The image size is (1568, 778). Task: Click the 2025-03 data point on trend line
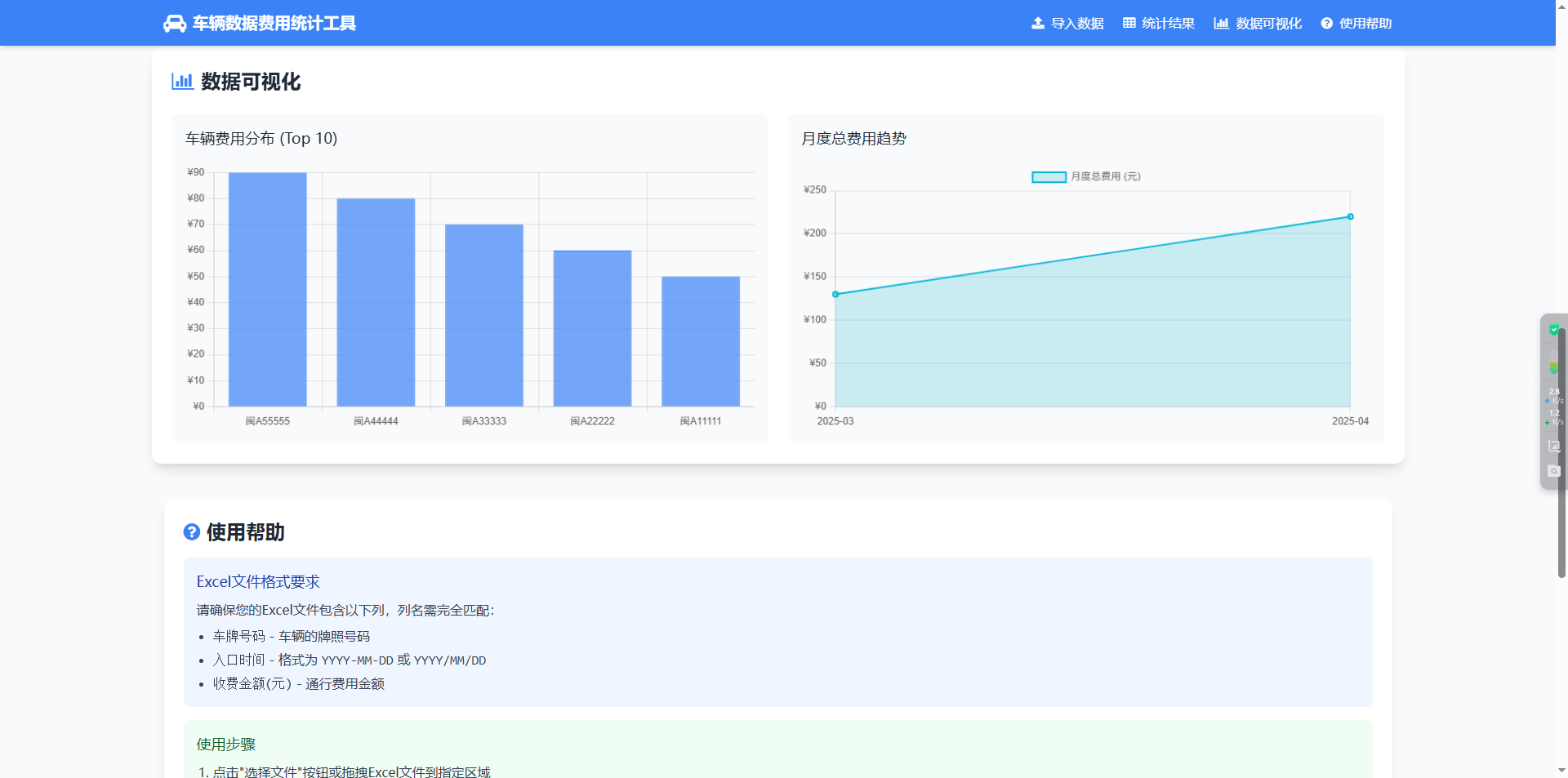(x=835, y=294)
